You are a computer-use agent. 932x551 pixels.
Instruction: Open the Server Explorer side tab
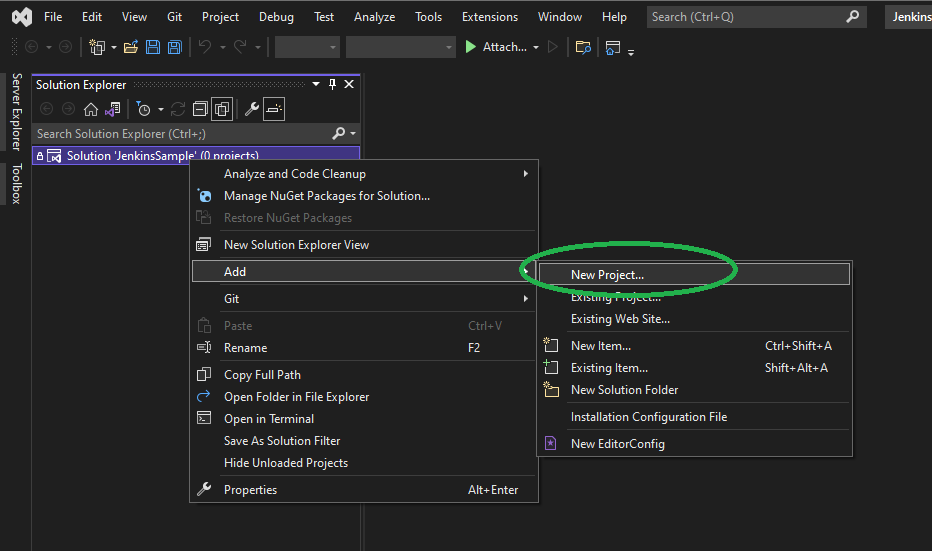(x=17, y=112)
